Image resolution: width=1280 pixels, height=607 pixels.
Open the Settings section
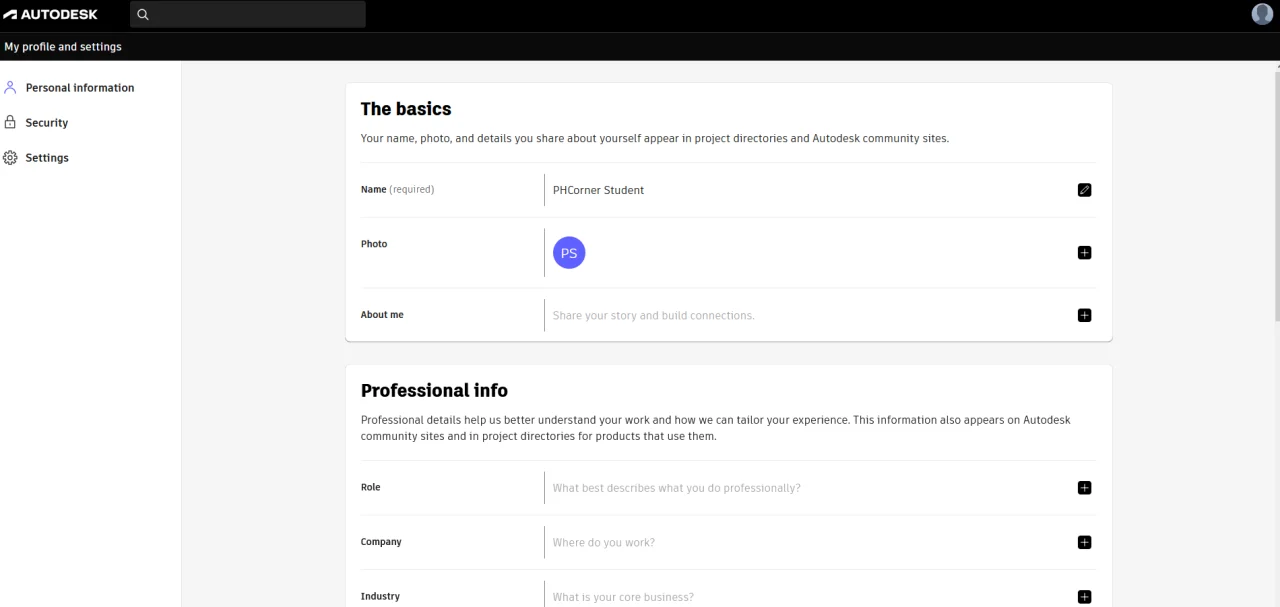(x=47, y=158)
